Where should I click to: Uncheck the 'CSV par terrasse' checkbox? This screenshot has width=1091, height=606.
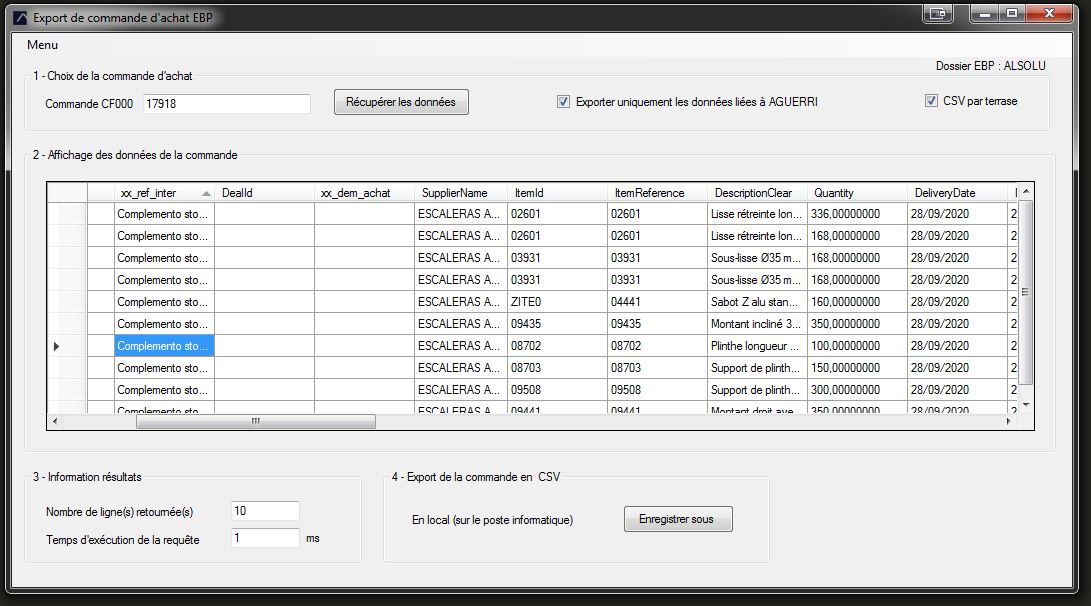pos(931,101)
